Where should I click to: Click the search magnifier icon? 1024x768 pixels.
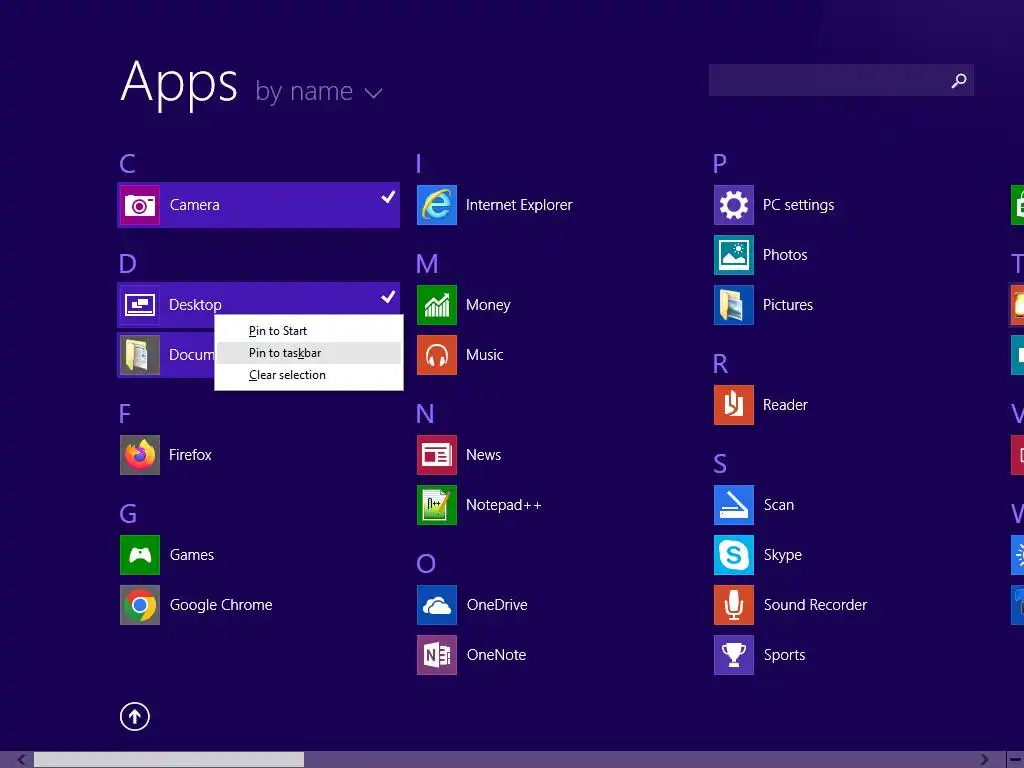(x=959, y=80)
